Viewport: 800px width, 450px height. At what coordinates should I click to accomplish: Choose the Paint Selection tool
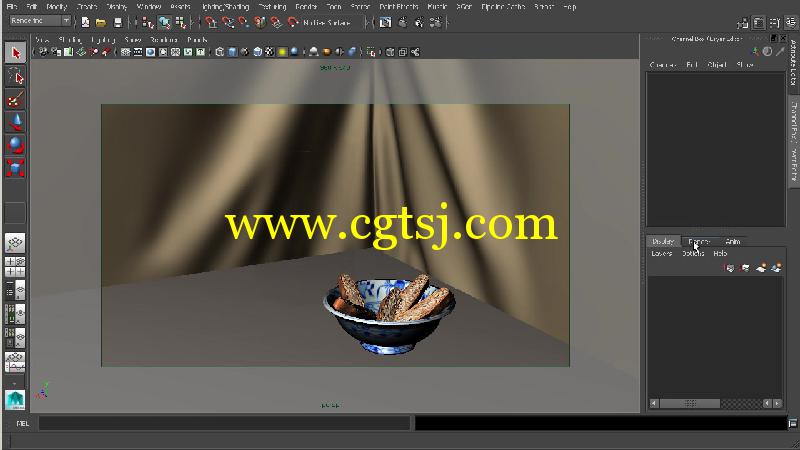click(15, 99)
